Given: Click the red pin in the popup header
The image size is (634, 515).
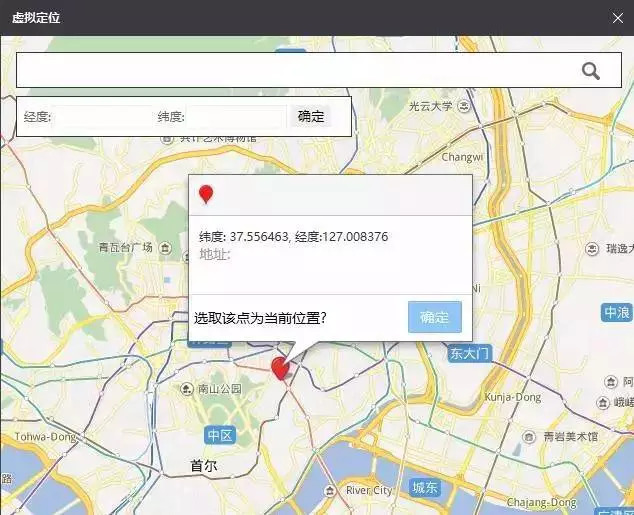Looking at the screenshot, I should point(206,194).
